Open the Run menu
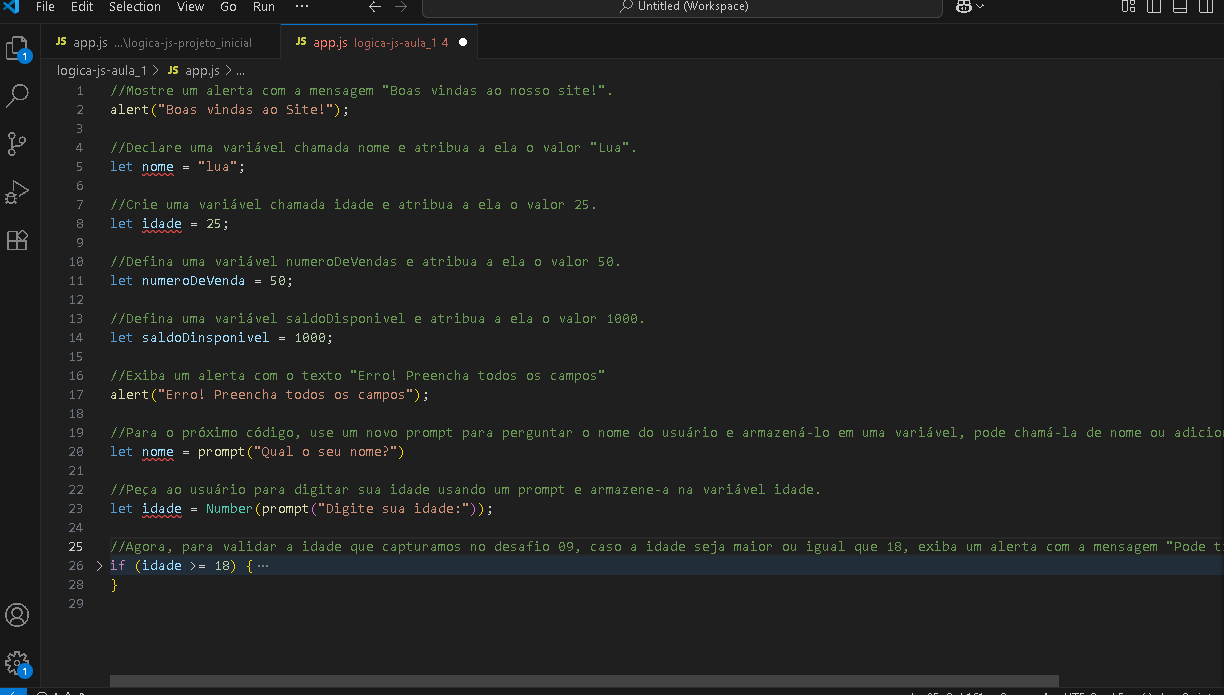This screenshot has width=1224, height=695. pos(263,7)
